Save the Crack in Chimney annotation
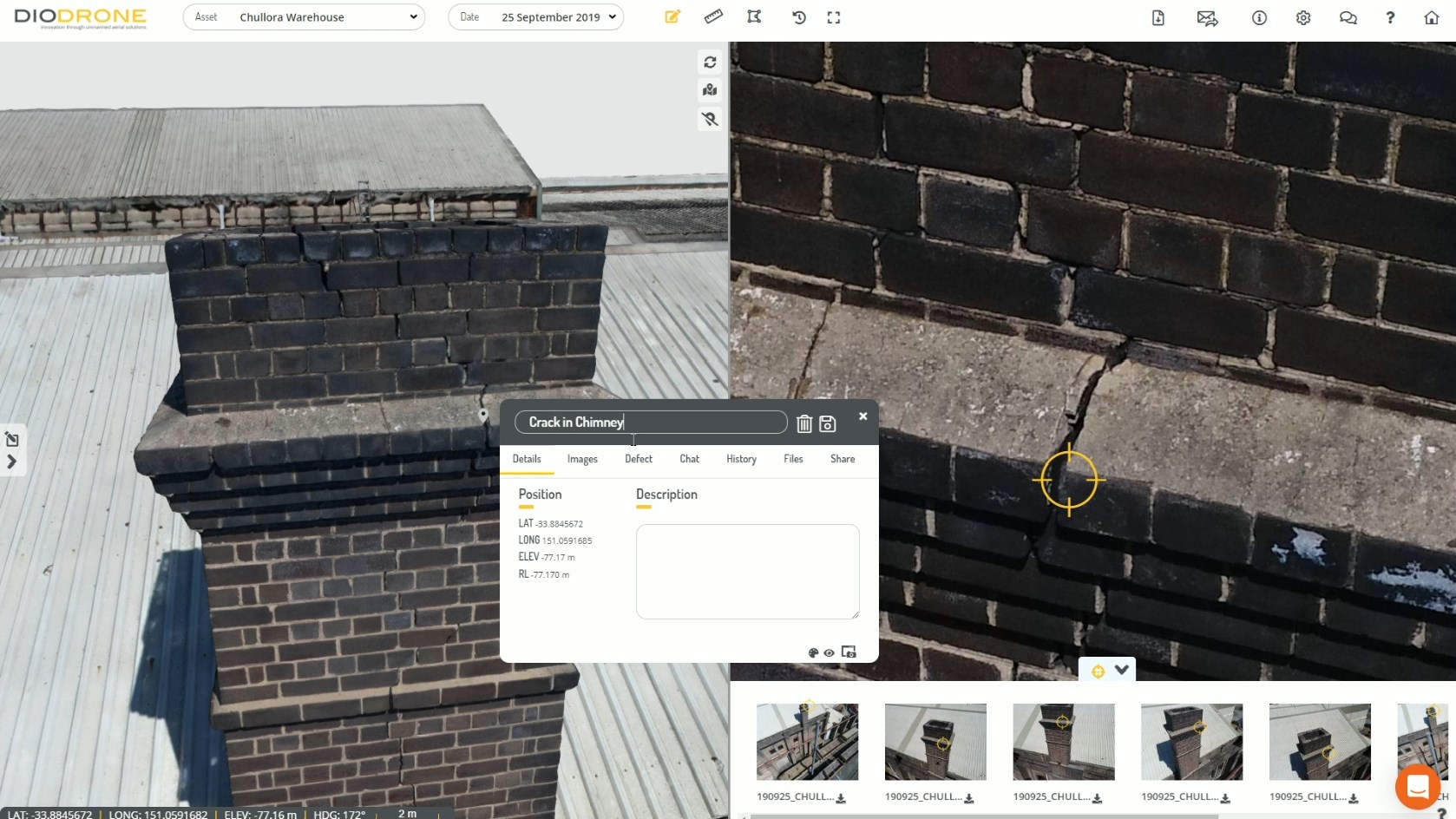This screenshot has width=1456, height=819. coord(826,423)
